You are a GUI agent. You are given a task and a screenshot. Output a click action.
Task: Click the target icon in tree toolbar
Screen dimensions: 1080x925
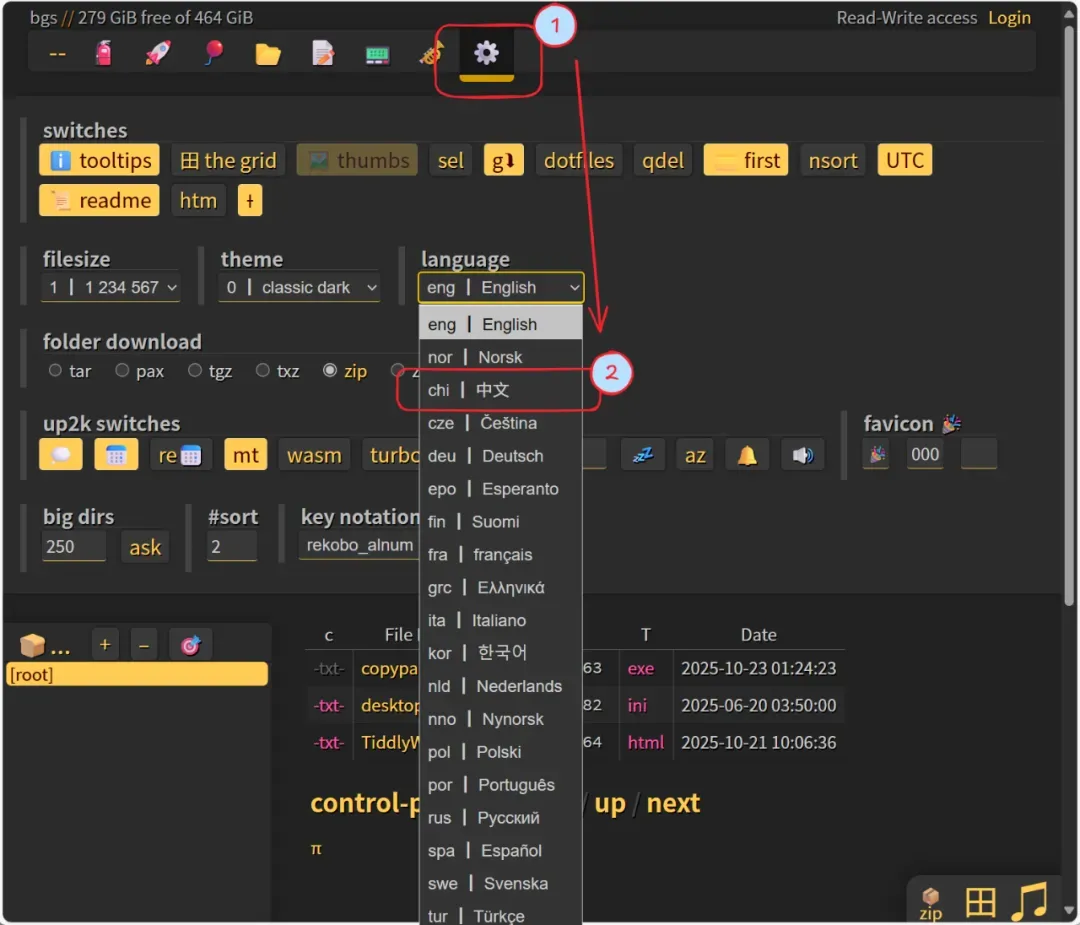[x=191, y=645]
